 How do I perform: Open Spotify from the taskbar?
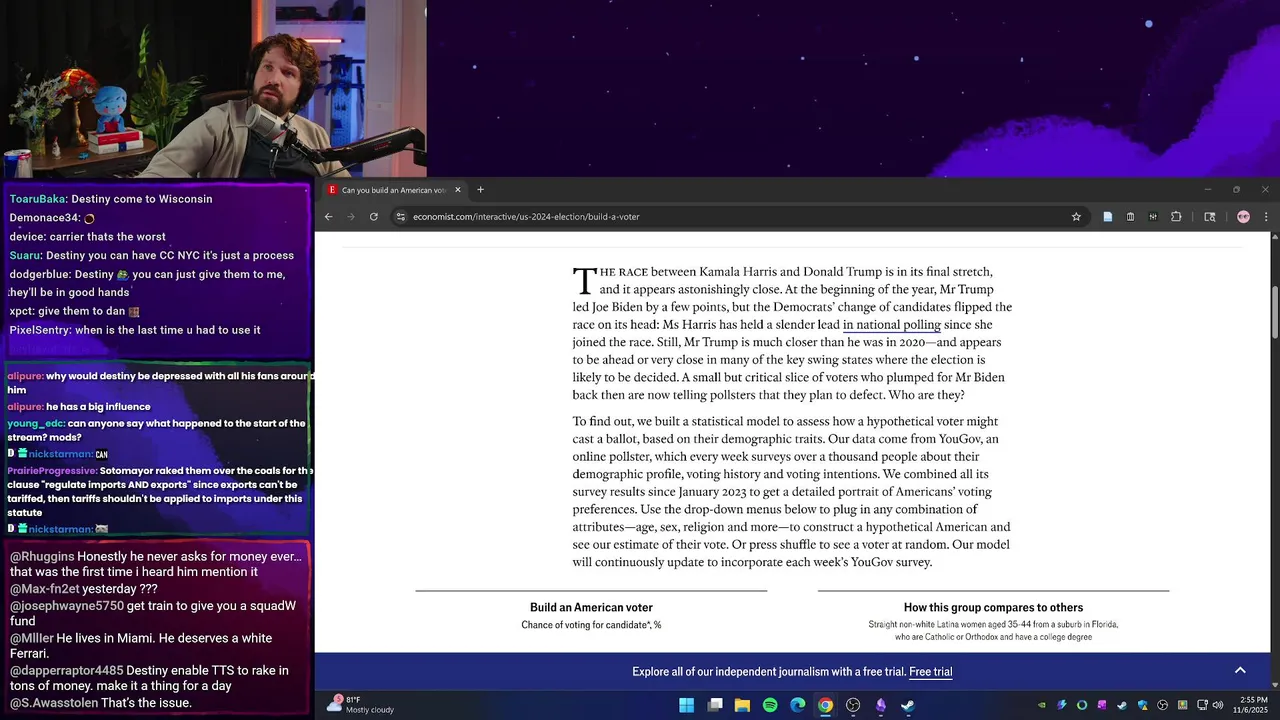pos(770,705)
